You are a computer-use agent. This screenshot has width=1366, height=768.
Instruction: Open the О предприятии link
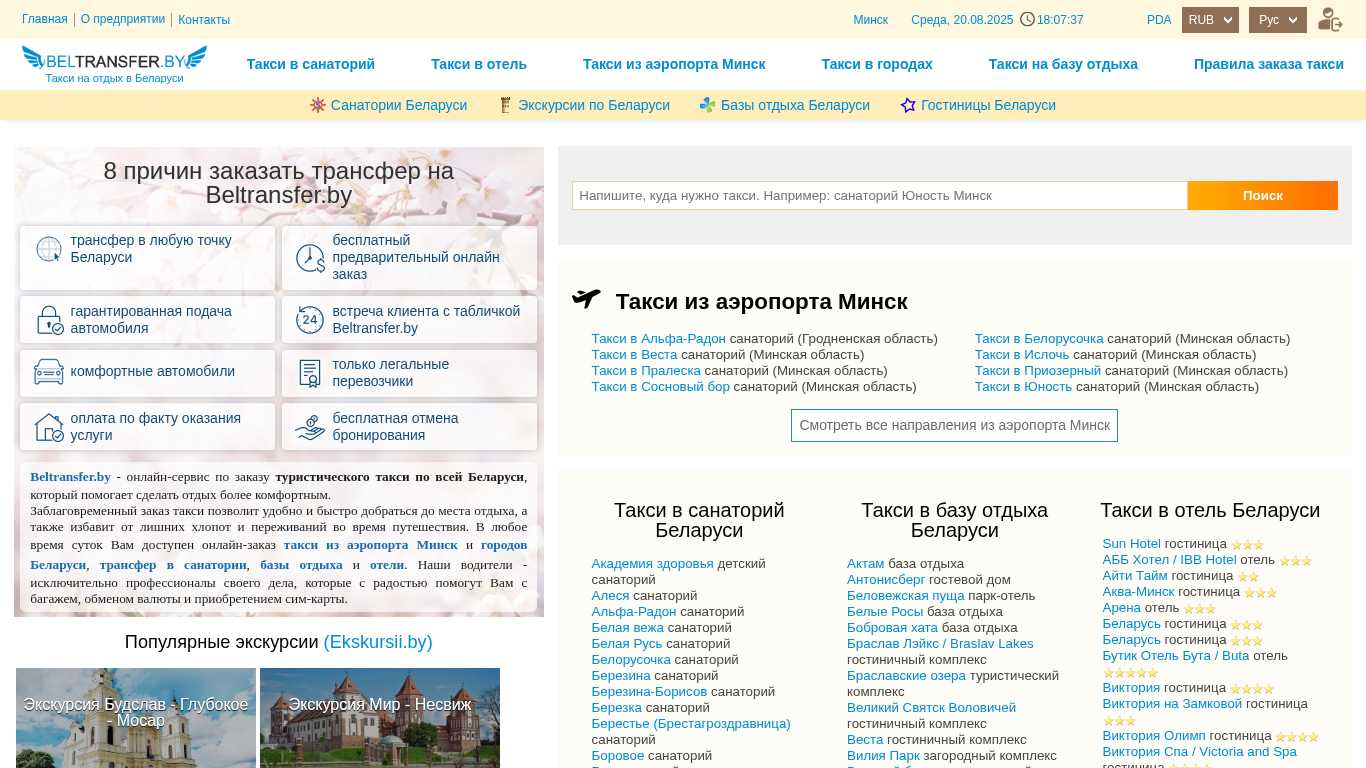point(123,19)
